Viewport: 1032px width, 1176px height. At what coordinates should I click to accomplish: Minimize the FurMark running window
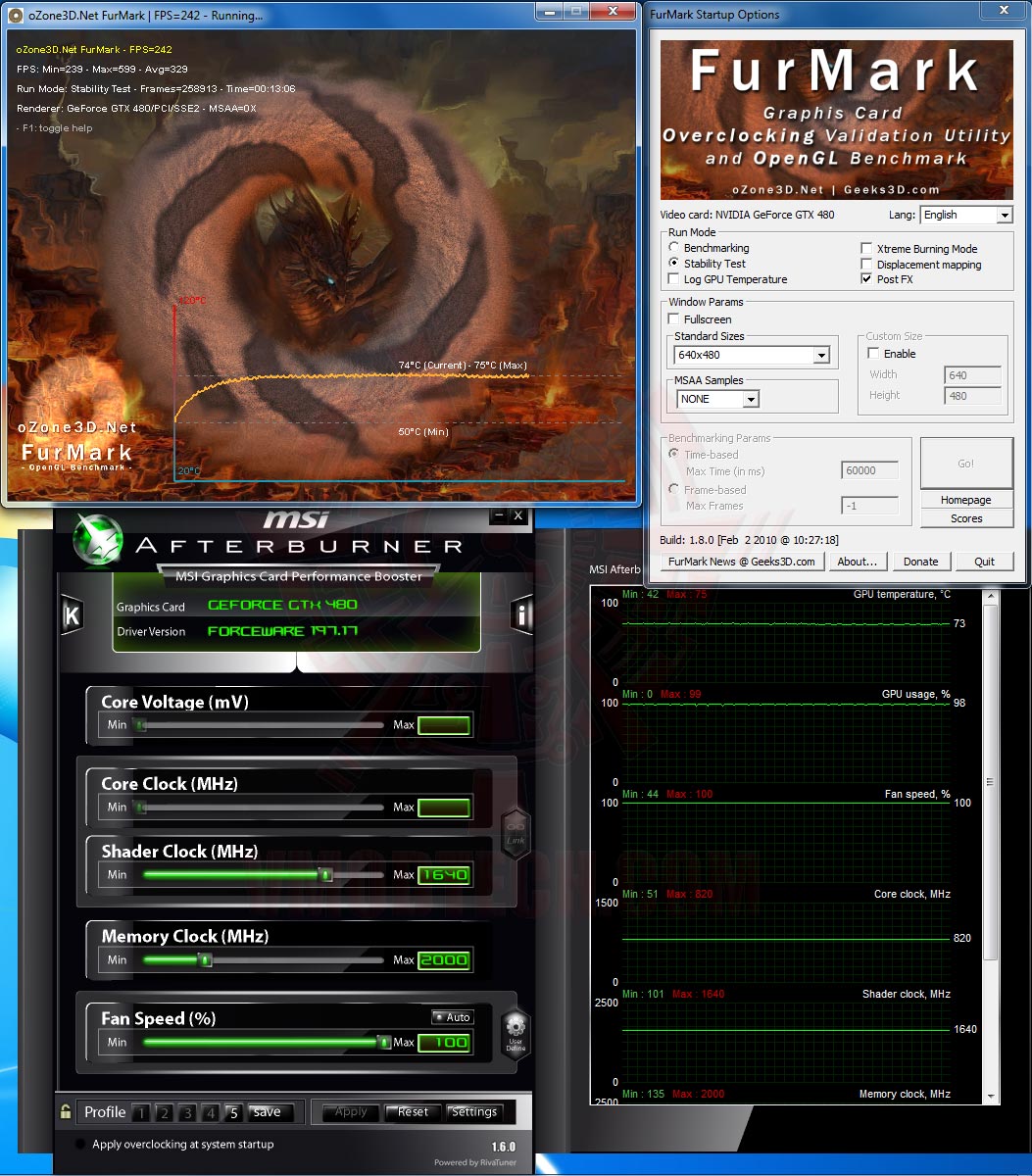(550, 12)
